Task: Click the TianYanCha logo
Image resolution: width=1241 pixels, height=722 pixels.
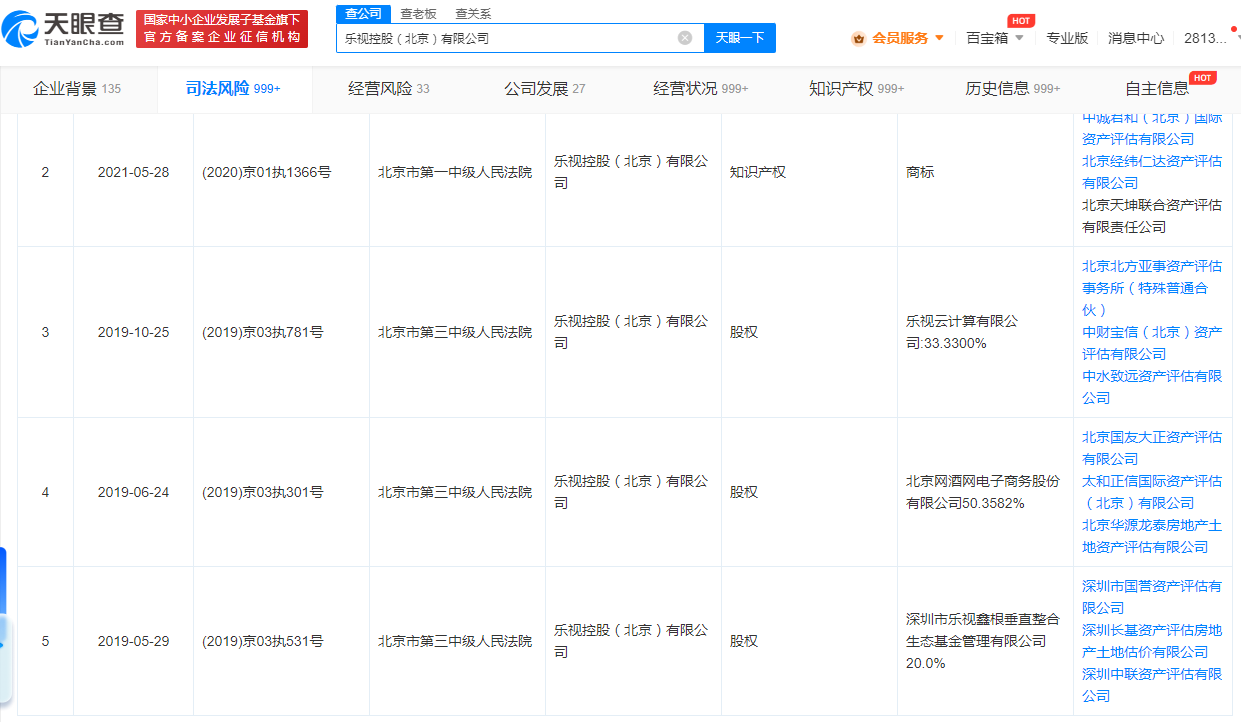Action: pos(63,29)
